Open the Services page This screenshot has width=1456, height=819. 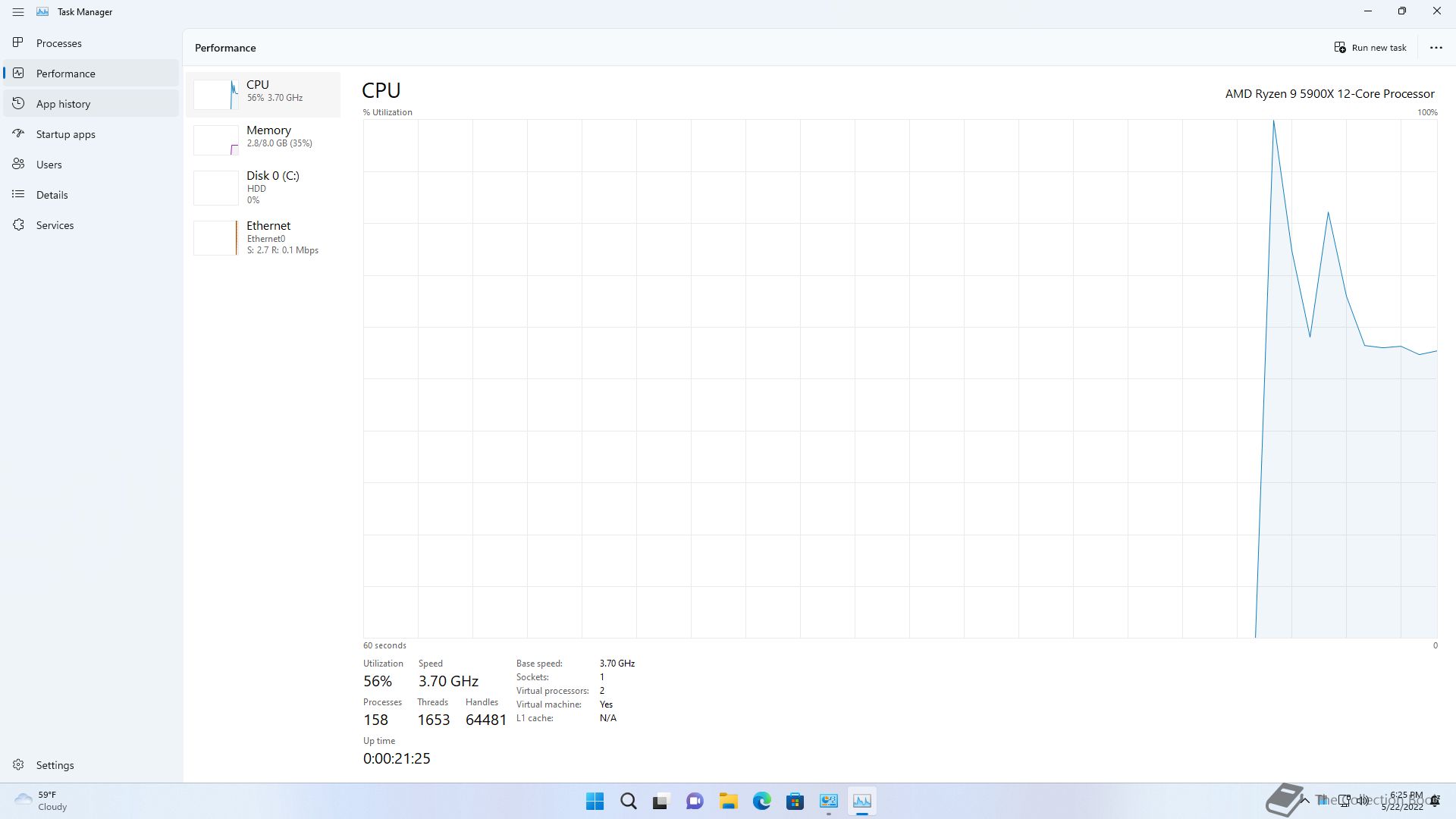(91, 225)
